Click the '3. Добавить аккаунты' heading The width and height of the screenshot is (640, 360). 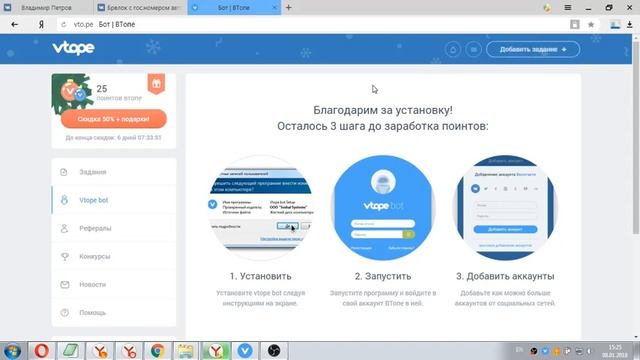[x=505, y=276]
